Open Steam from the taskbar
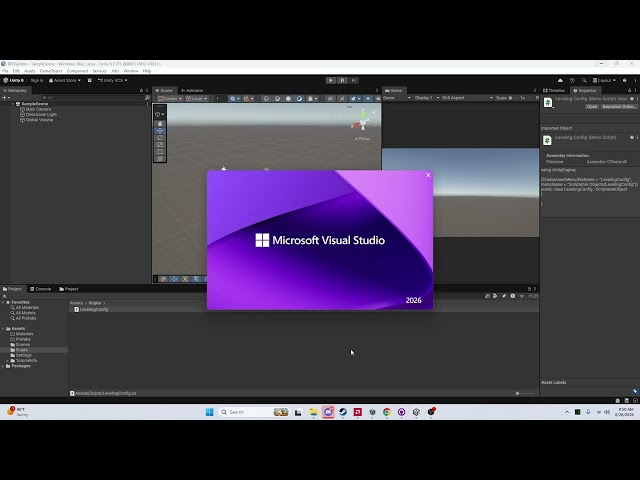 (x=343, y=412)
